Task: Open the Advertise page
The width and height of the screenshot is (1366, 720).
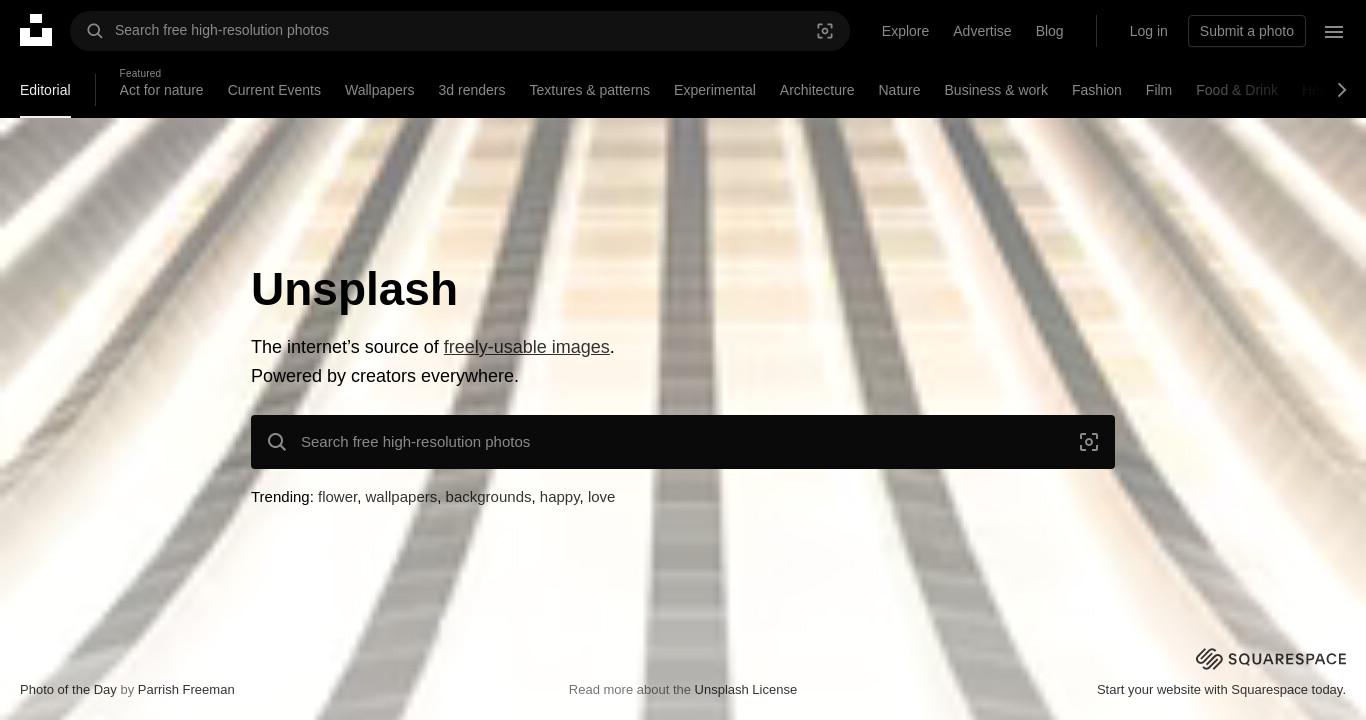Action: (x=982, y=31)
